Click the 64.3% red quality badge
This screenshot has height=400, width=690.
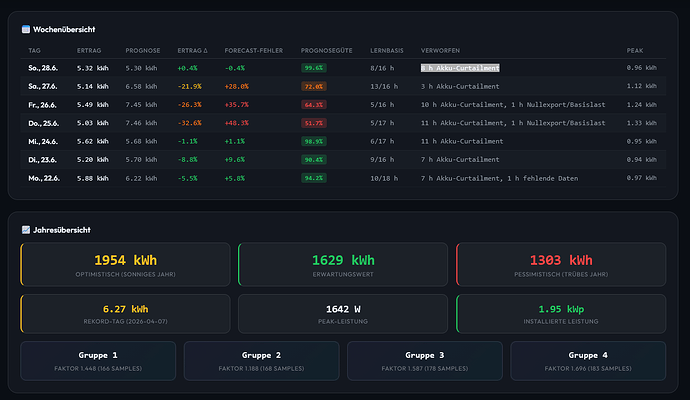click(x=314, y=105)
